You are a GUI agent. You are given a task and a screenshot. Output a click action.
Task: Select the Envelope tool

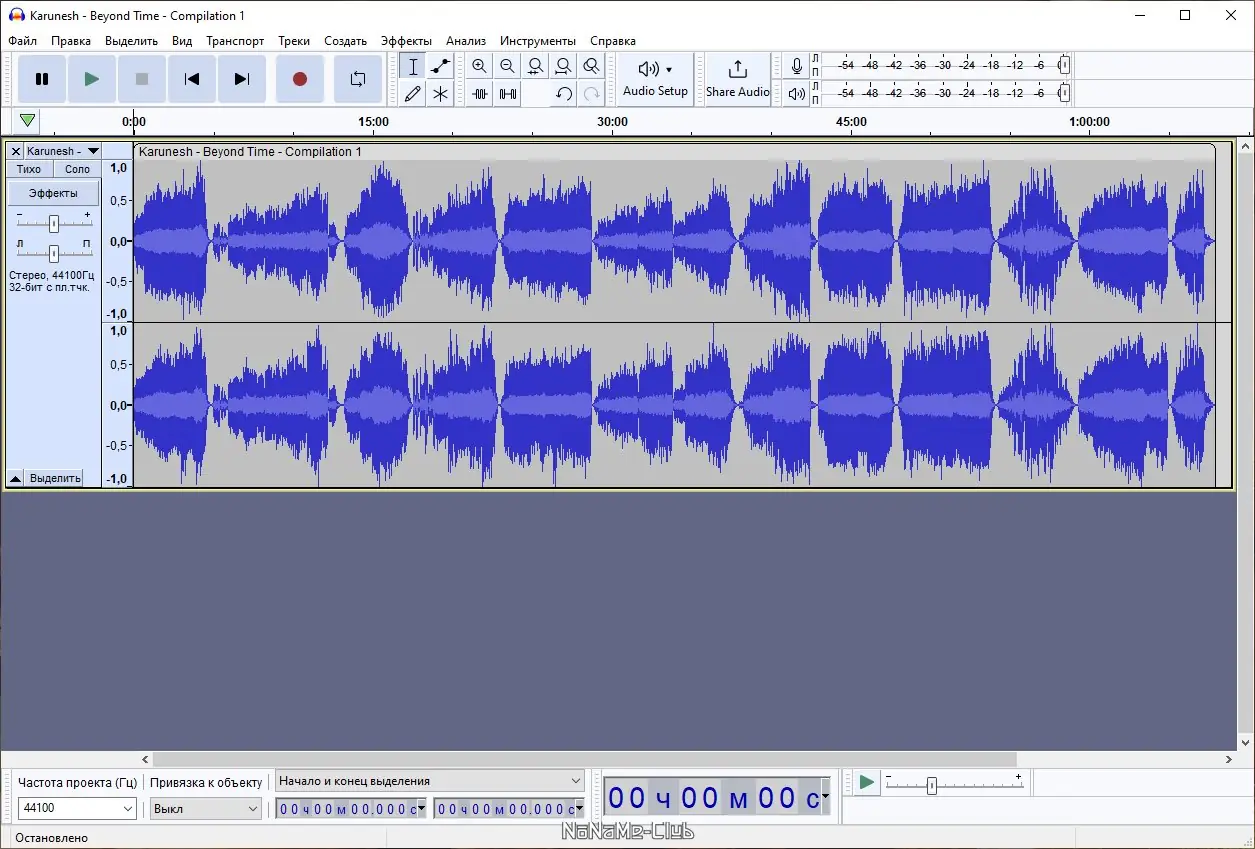[x=440, y=67]
